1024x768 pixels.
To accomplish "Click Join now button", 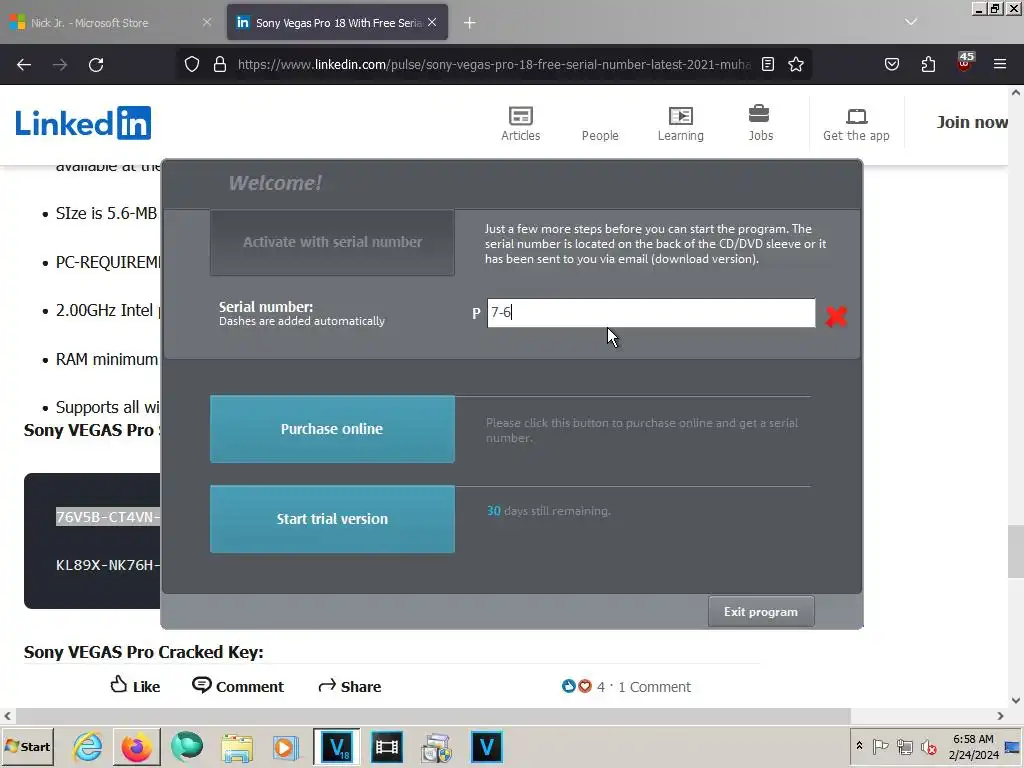I will [972, 122].
